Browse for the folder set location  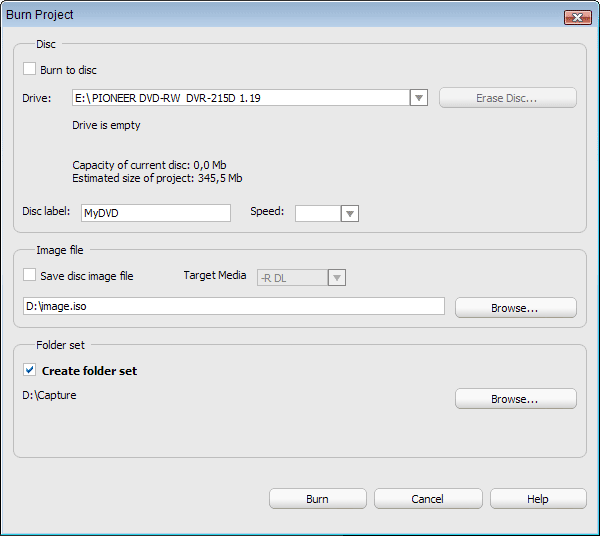[x=516, y=399]
